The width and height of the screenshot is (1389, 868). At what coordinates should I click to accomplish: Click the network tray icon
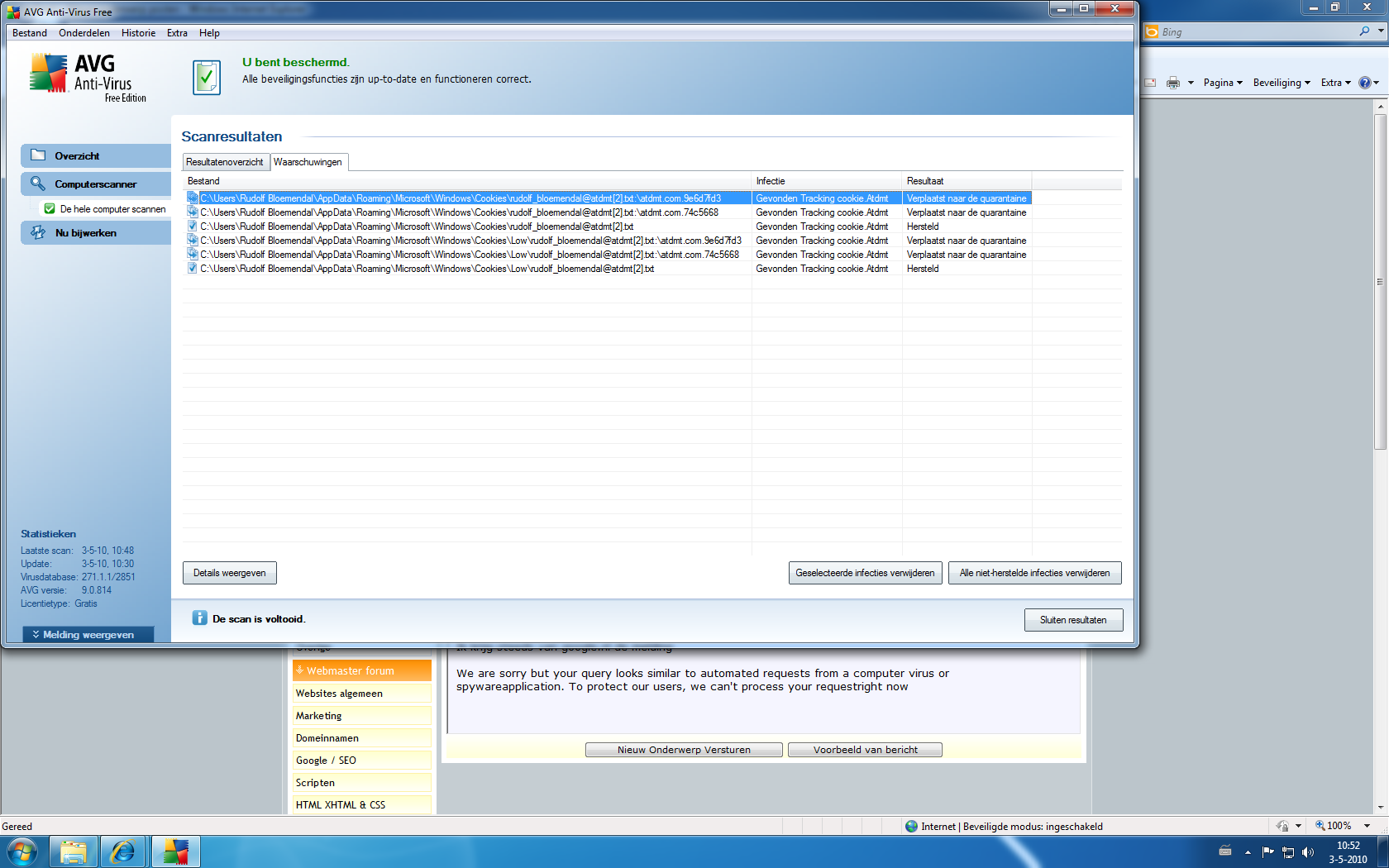pyautogui.click(x=1288, y=851)
